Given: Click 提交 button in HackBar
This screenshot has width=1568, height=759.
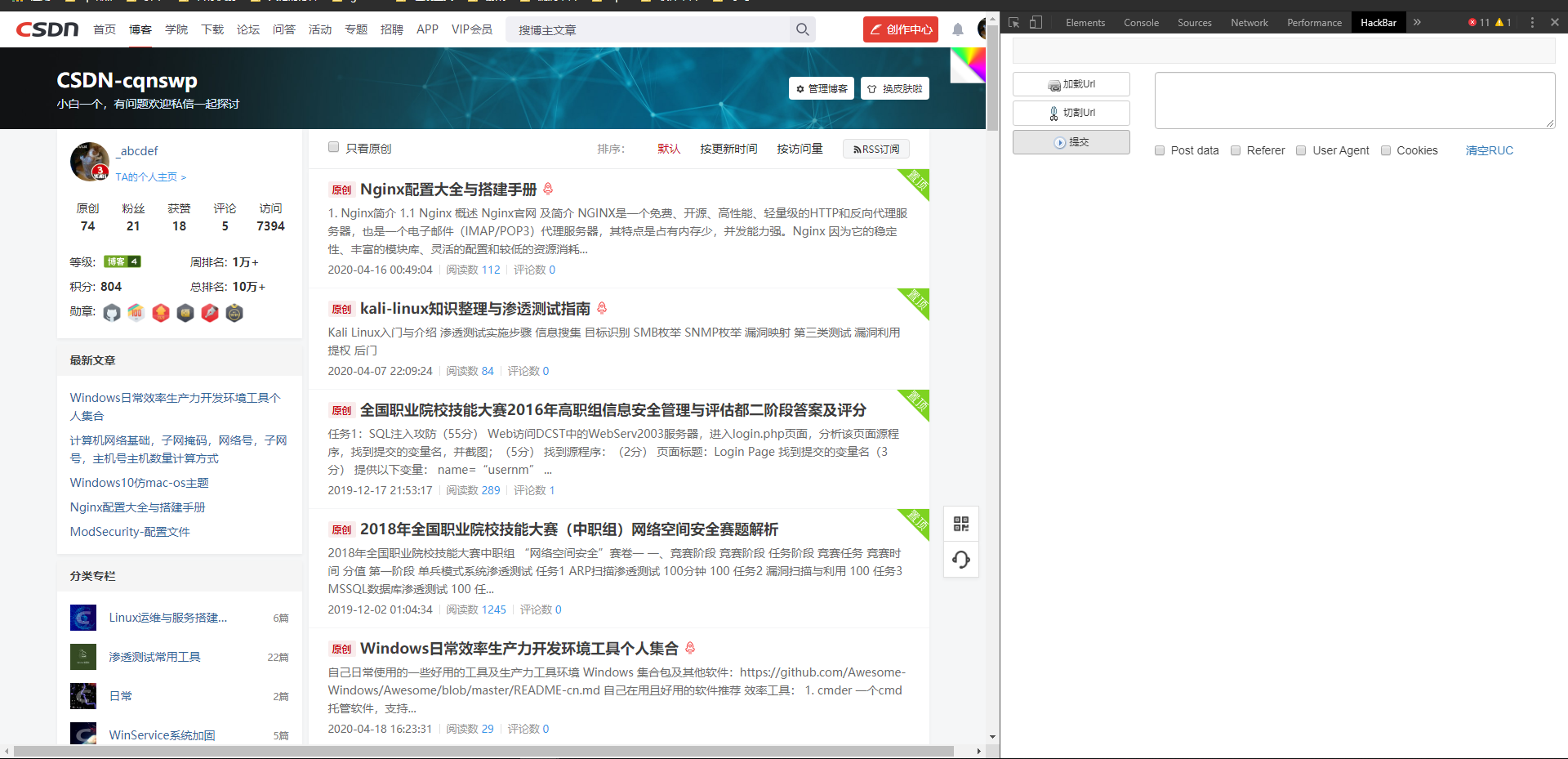Looking at the screenshot, I should coord(1071,142).
